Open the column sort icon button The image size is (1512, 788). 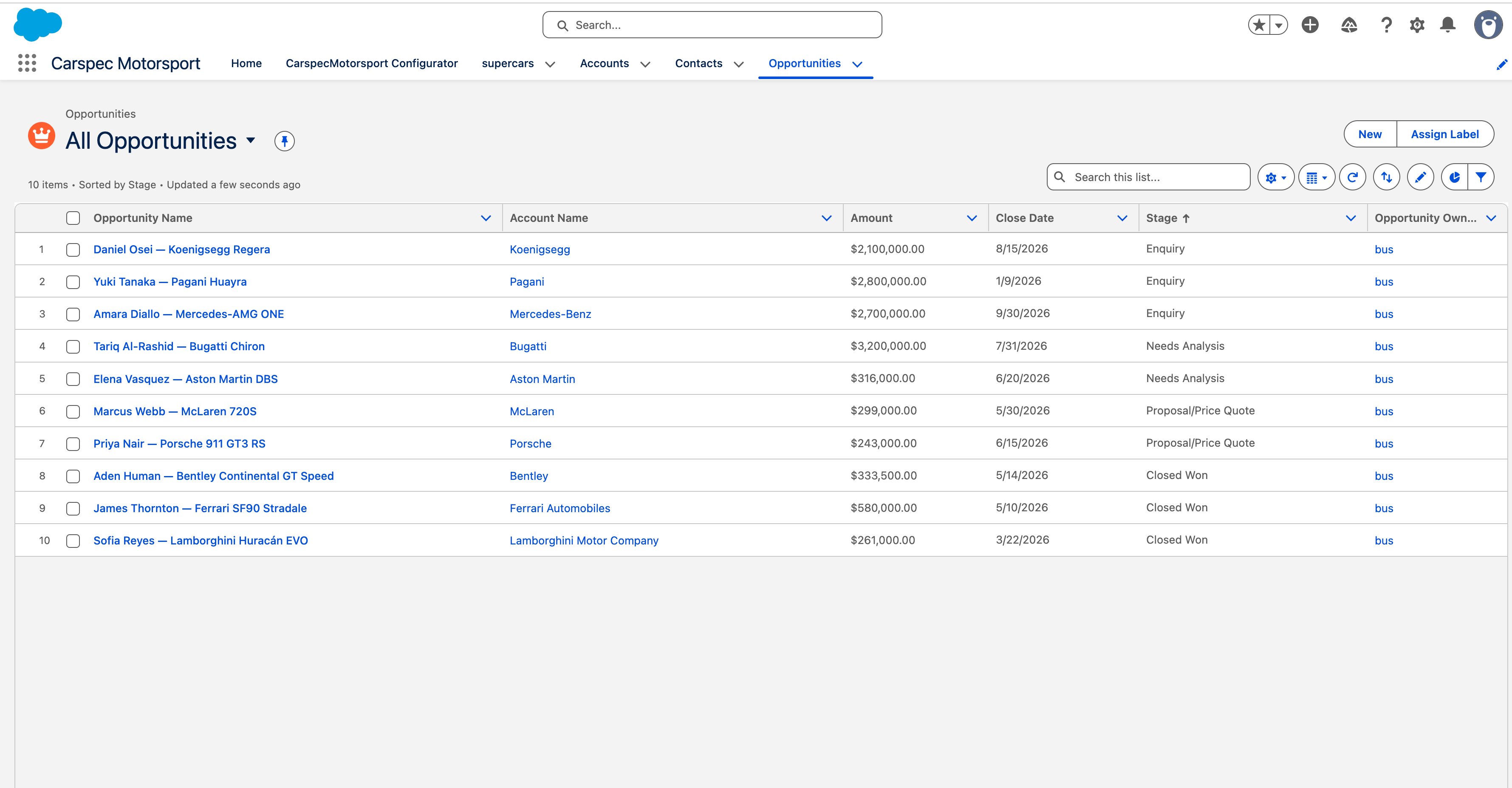(x=1386, y=177)
